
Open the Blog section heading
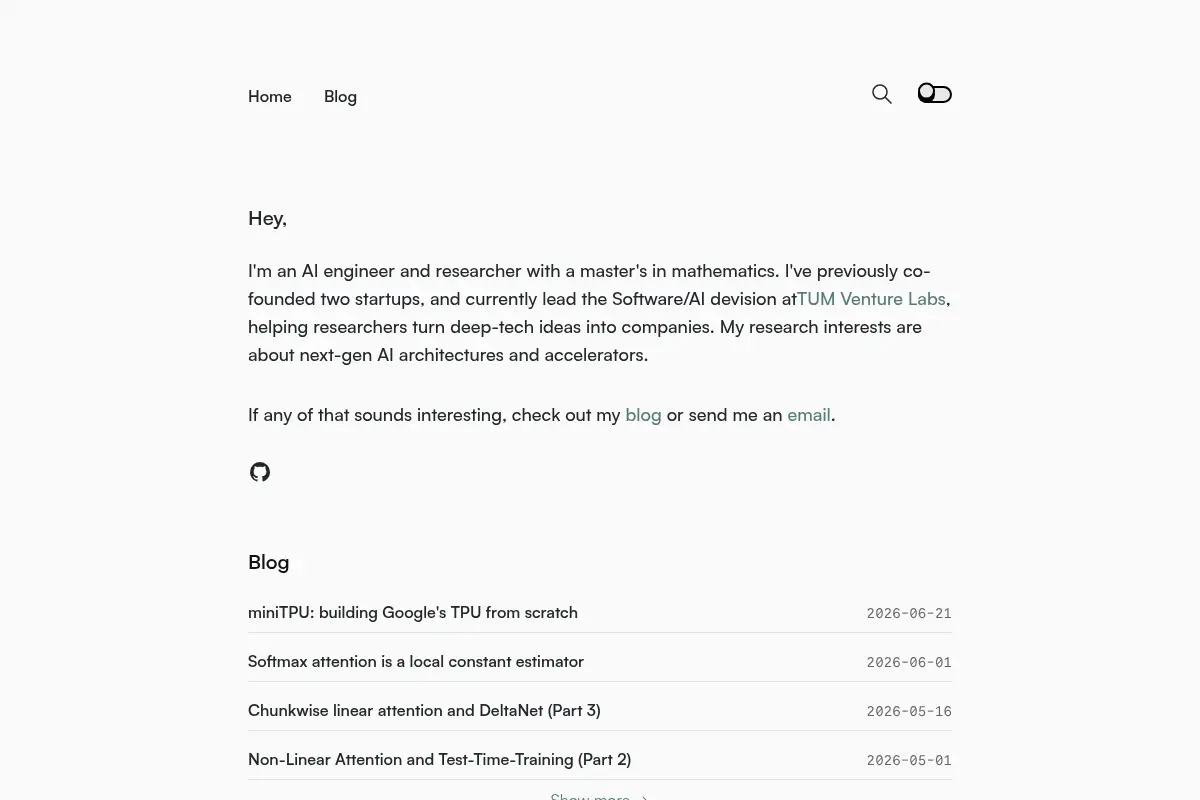269,562
